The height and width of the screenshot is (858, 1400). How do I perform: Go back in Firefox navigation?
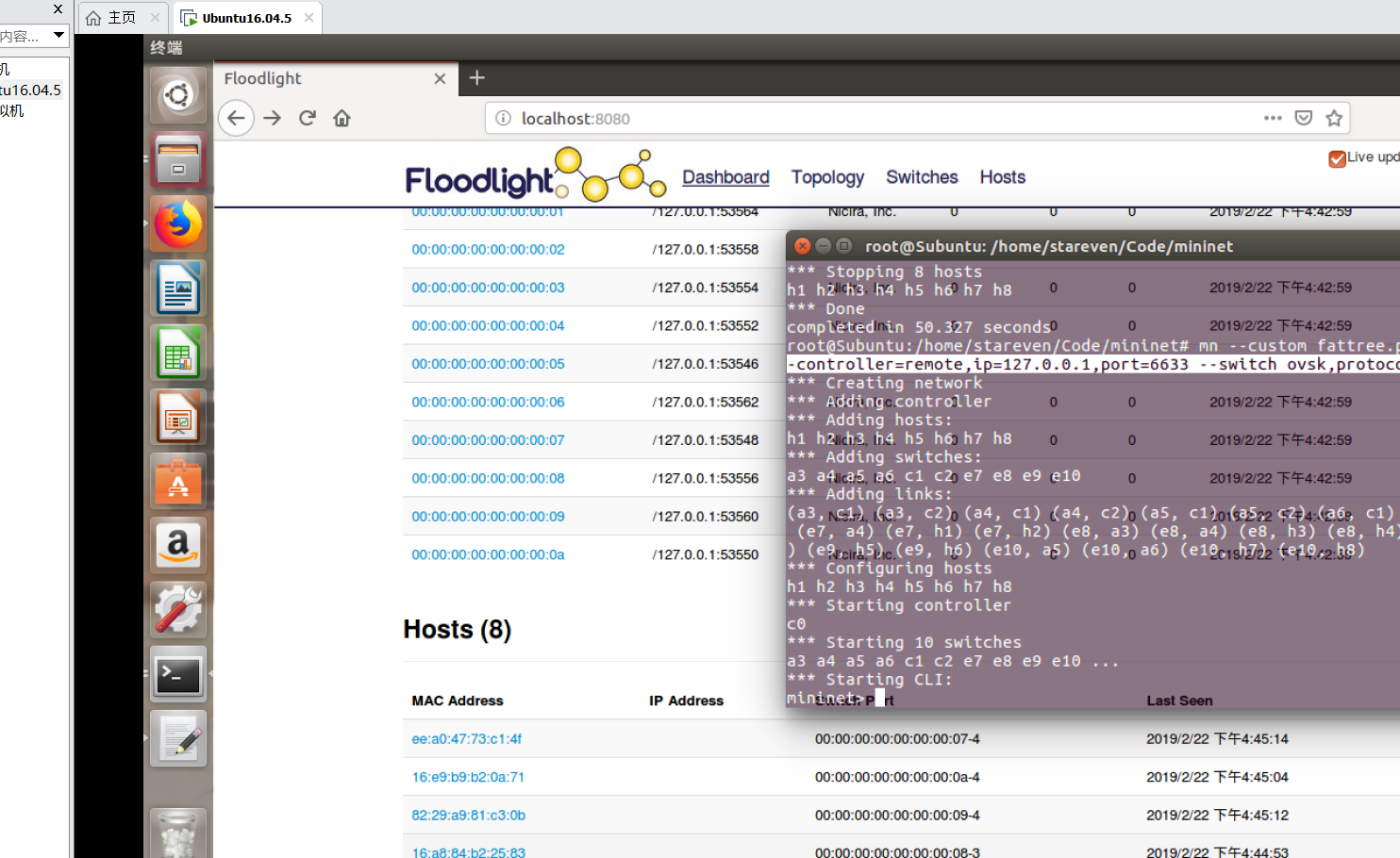pyautogui.click(x=236, y=118)
